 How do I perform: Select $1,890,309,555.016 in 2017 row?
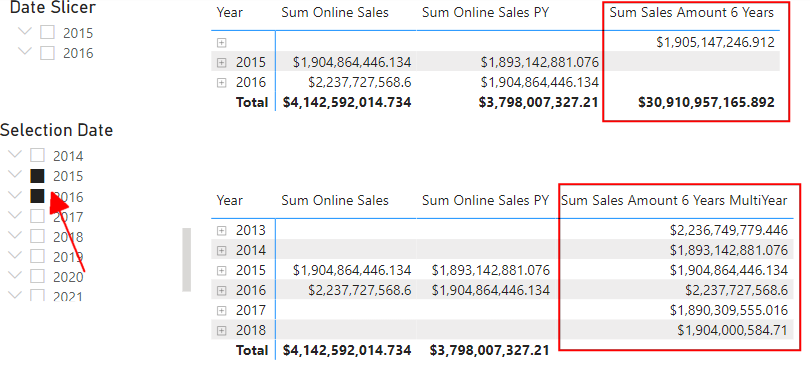tap(729, 311)
